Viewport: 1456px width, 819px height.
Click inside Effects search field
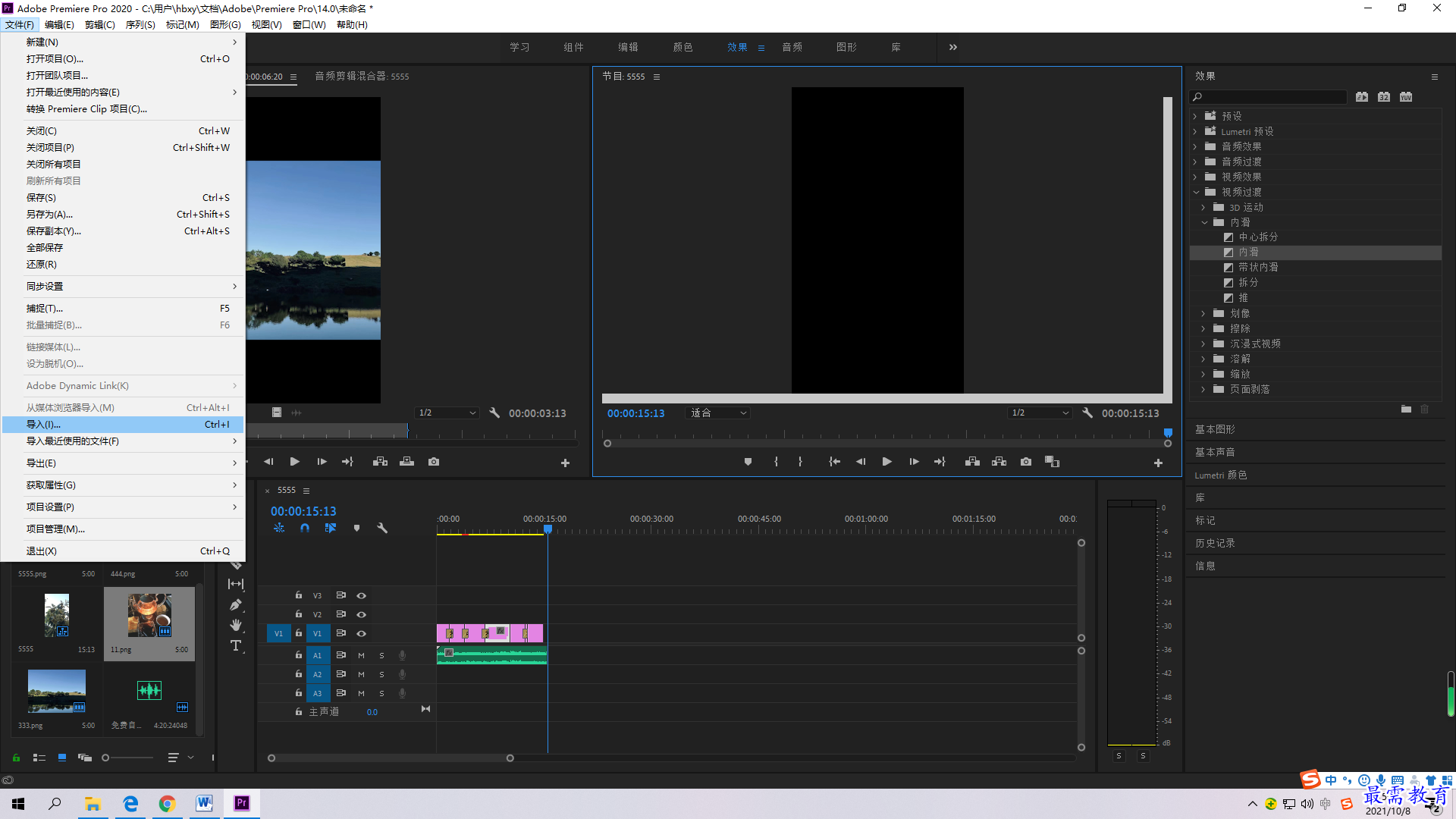(1268, 97)
